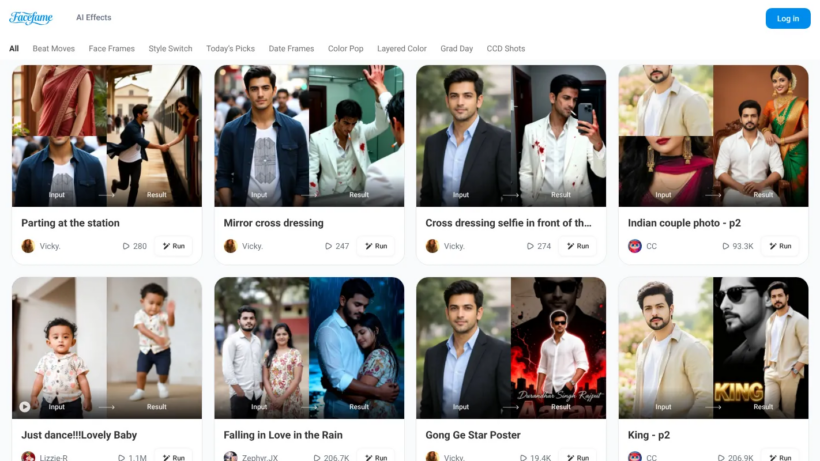820x461 pixels.
Task: Click the play count icon on Mirror cross dressing
Action: pyautogui.click(x=328, y=246)
